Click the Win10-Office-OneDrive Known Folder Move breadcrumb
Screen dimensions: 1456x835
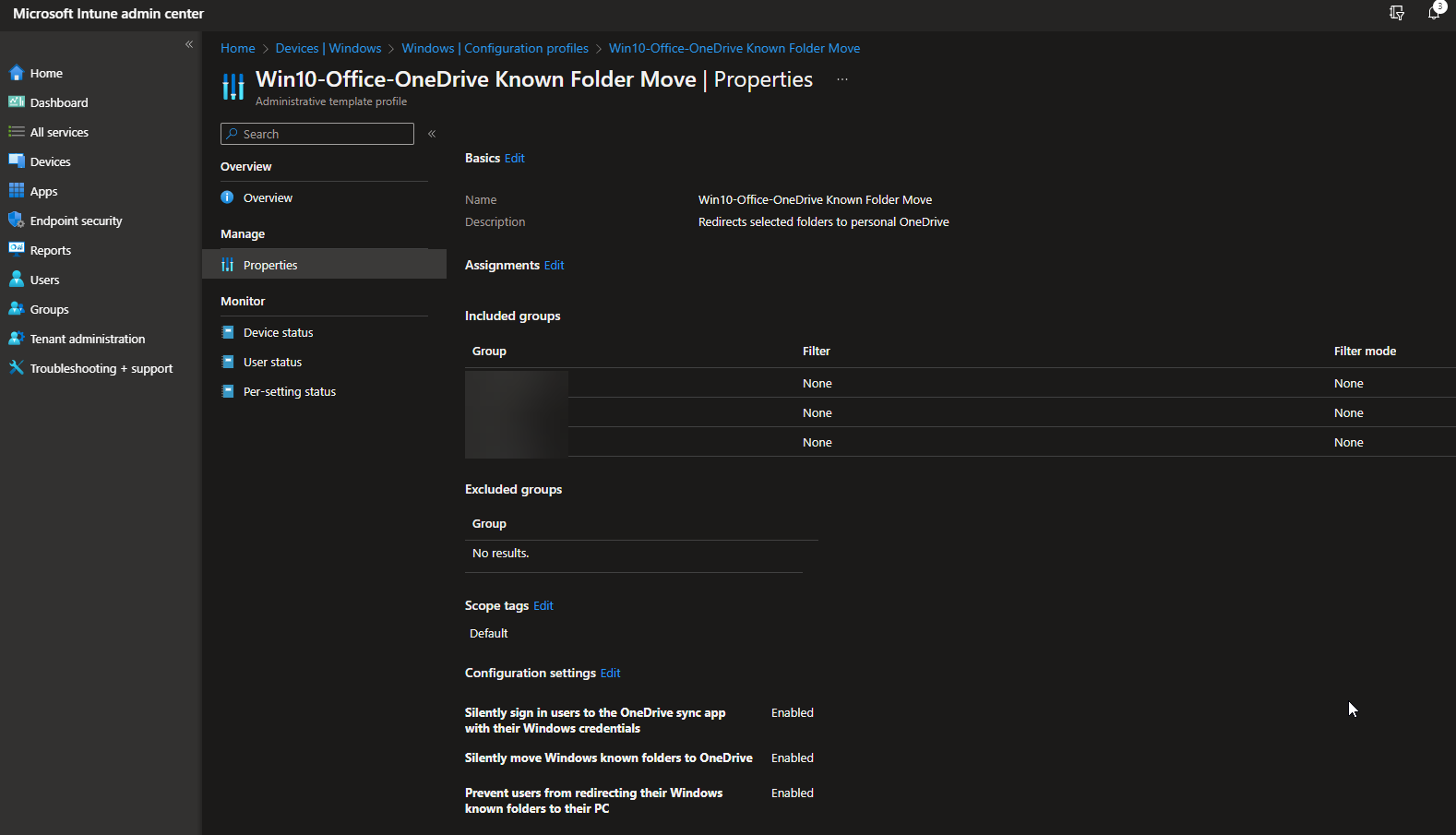[734, 48]
